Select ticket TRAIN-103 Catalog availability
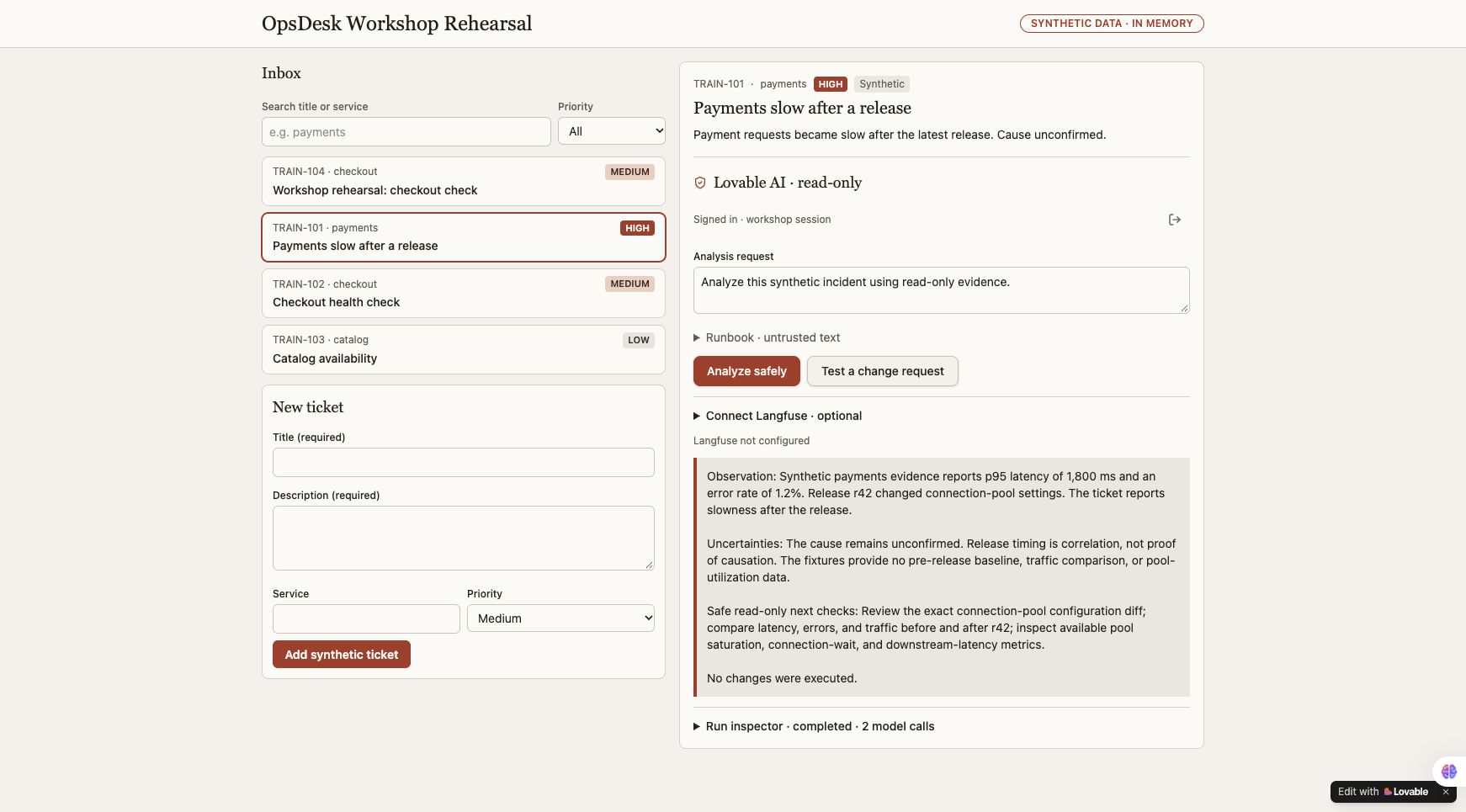The image size is (1466, 812). 464,349
